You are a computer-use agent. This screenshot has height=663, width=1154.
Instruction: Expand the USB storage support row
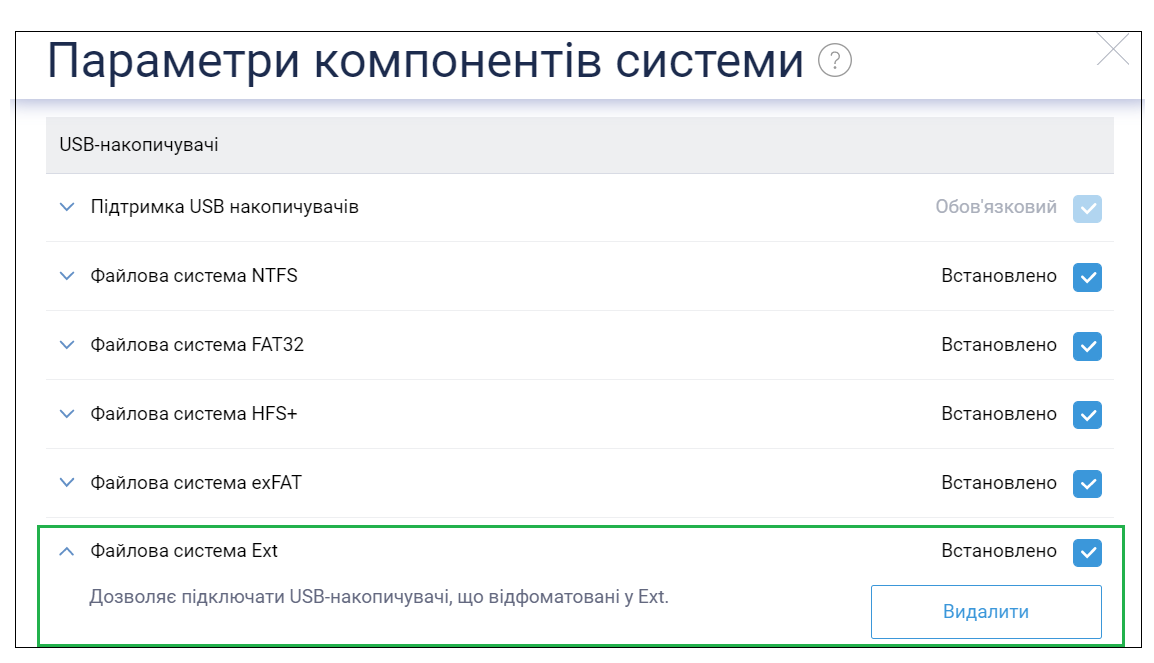(x=67, y=208)
